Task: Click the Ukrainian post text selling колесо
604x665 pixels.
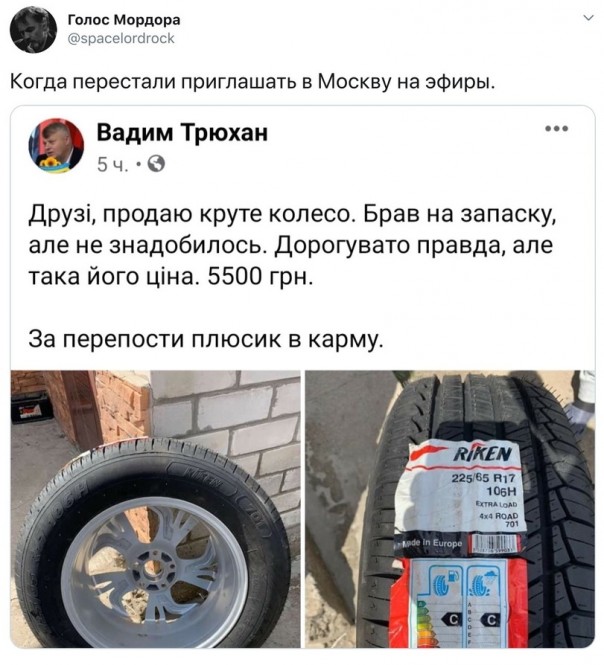Action: coord(292,246)
